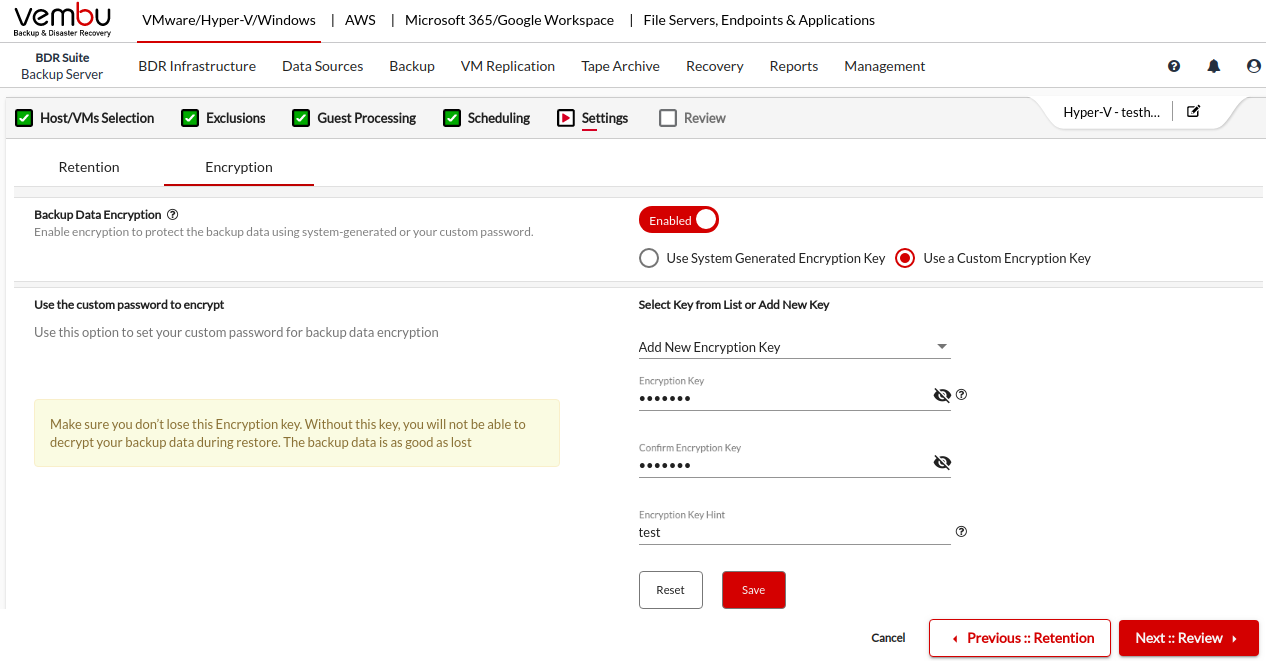Click help icon next to Encryption Key Hint
This screenshot has height=661, width=1266.
(x=961, y=532)
